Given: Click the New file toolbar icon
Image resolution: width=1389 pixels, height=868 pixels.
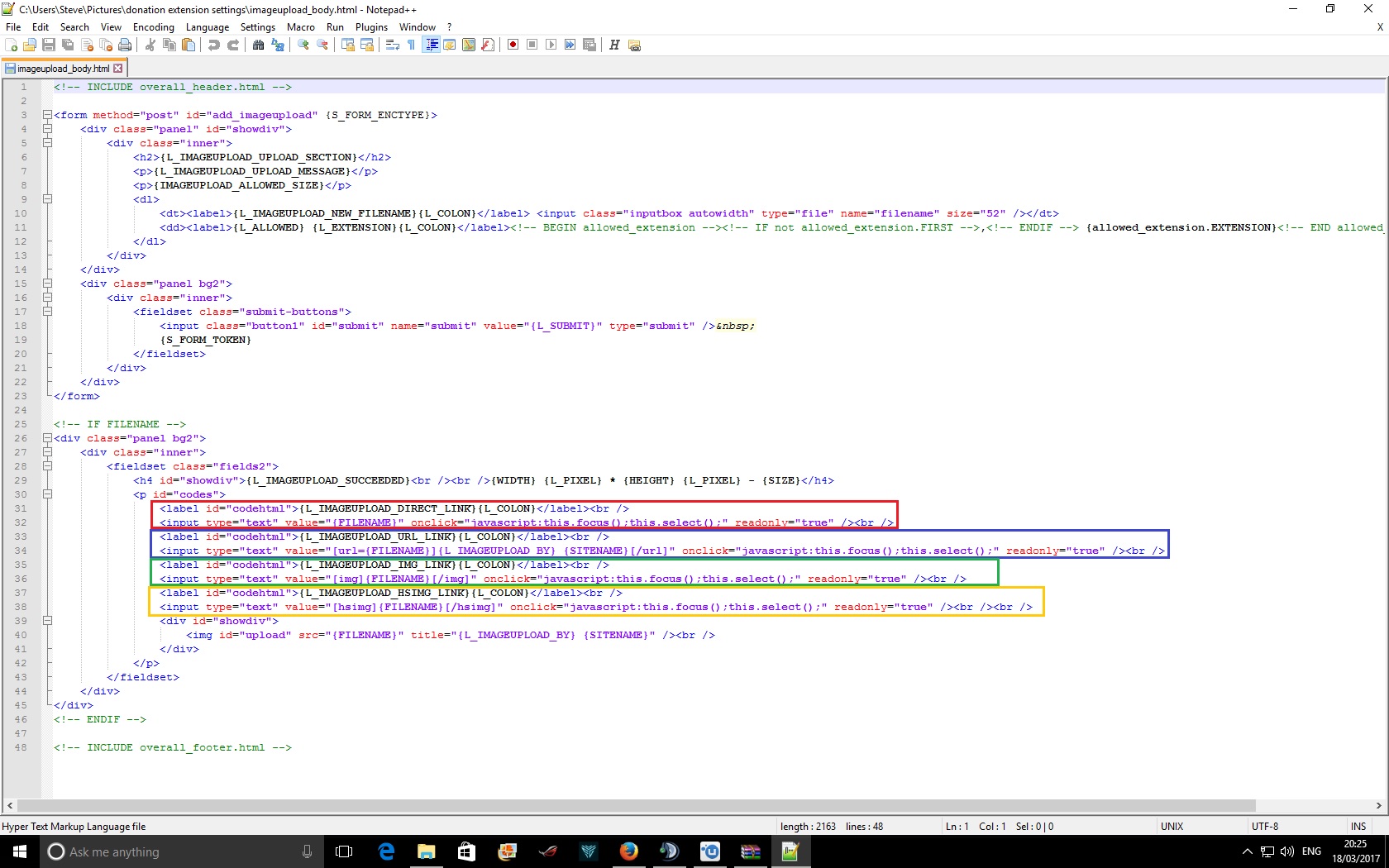Looking at the screenshot, I should (x=12, y=45).
